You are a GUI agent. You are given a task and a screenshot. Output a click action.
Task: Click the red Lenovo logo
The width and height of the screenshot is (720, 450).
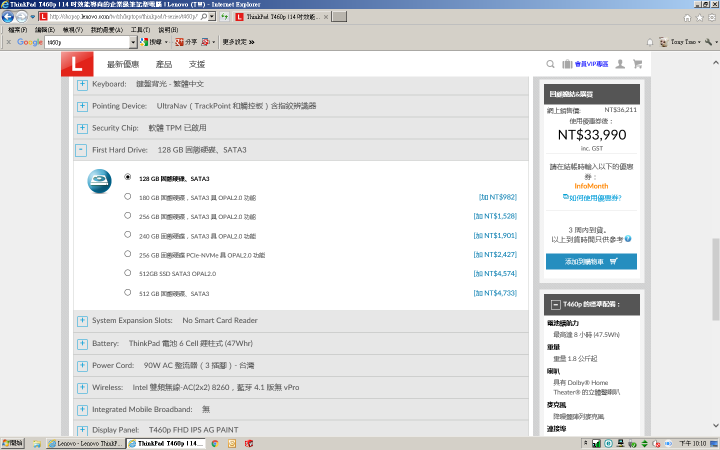pyautogui.click(x=77, y=64)
